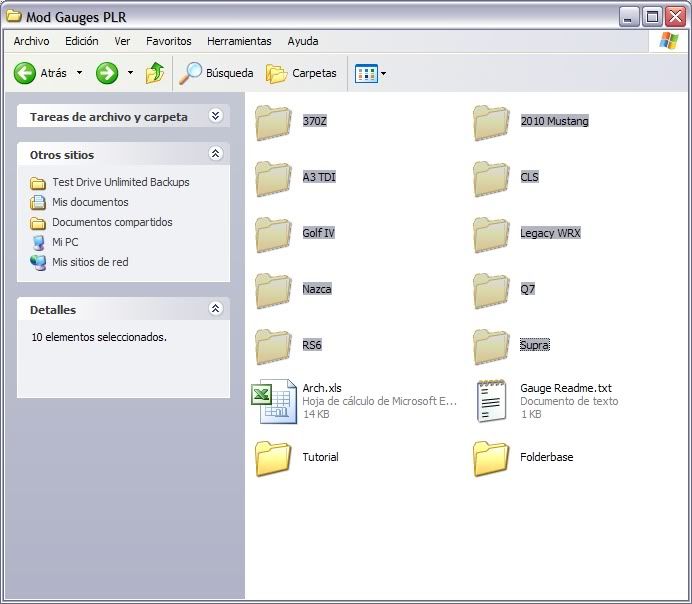This screenshot has height=604, width=692.
Task: Open the Arch.xls Excel file icon
Action: pos(273,402)
